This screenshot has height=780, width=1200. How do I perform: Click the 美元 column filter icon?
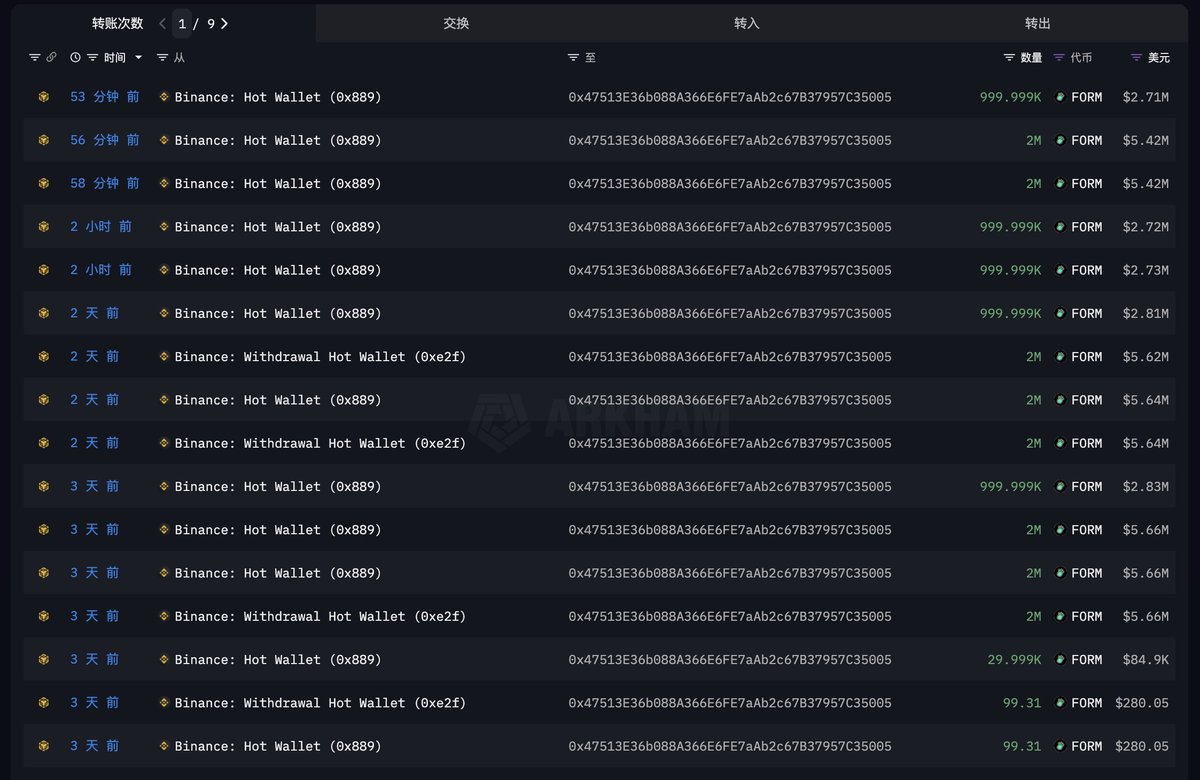[1136, 58]
